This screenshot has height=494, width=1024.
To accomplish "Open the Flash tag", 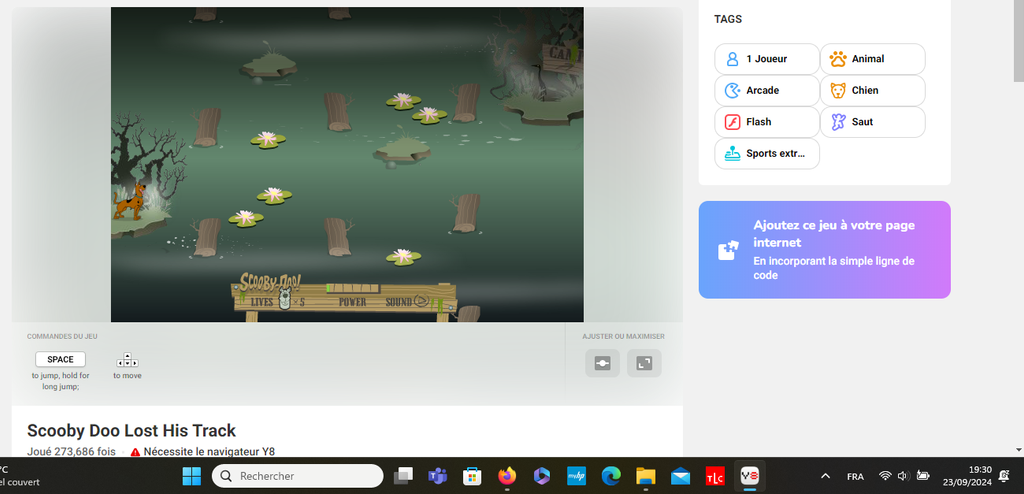I will click(766, 122).
